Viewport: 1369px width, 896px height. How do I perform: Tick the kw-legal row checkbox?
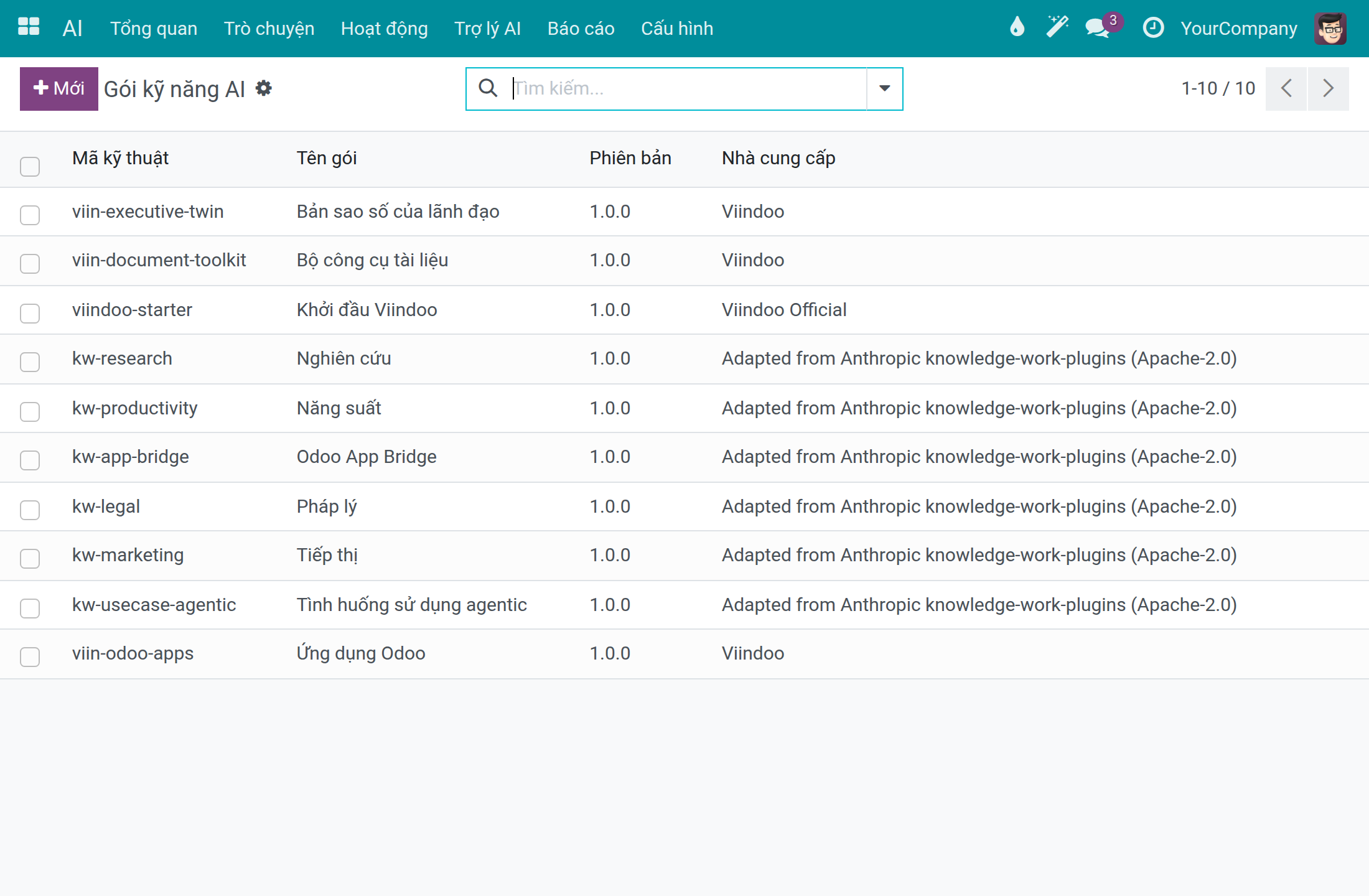click(30, 510)
